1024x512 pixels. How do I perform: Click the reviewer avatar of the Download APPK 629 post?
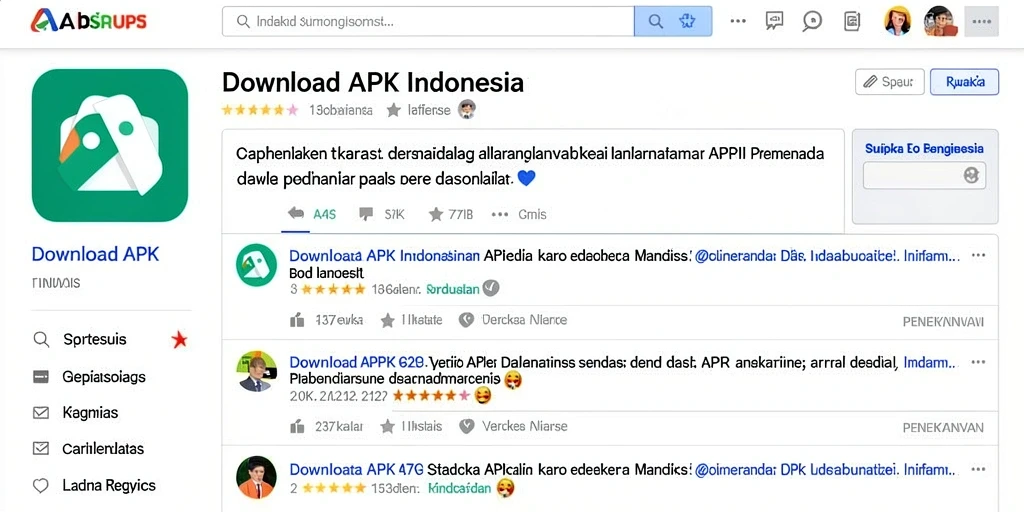255,371
